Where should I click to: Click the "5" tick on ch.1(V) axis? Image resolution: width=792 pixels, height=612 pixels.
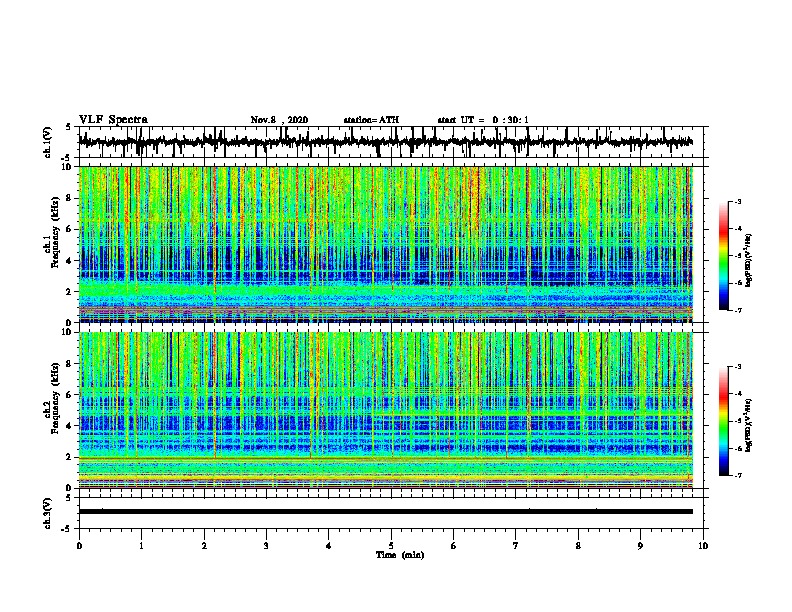click(68, 127)
